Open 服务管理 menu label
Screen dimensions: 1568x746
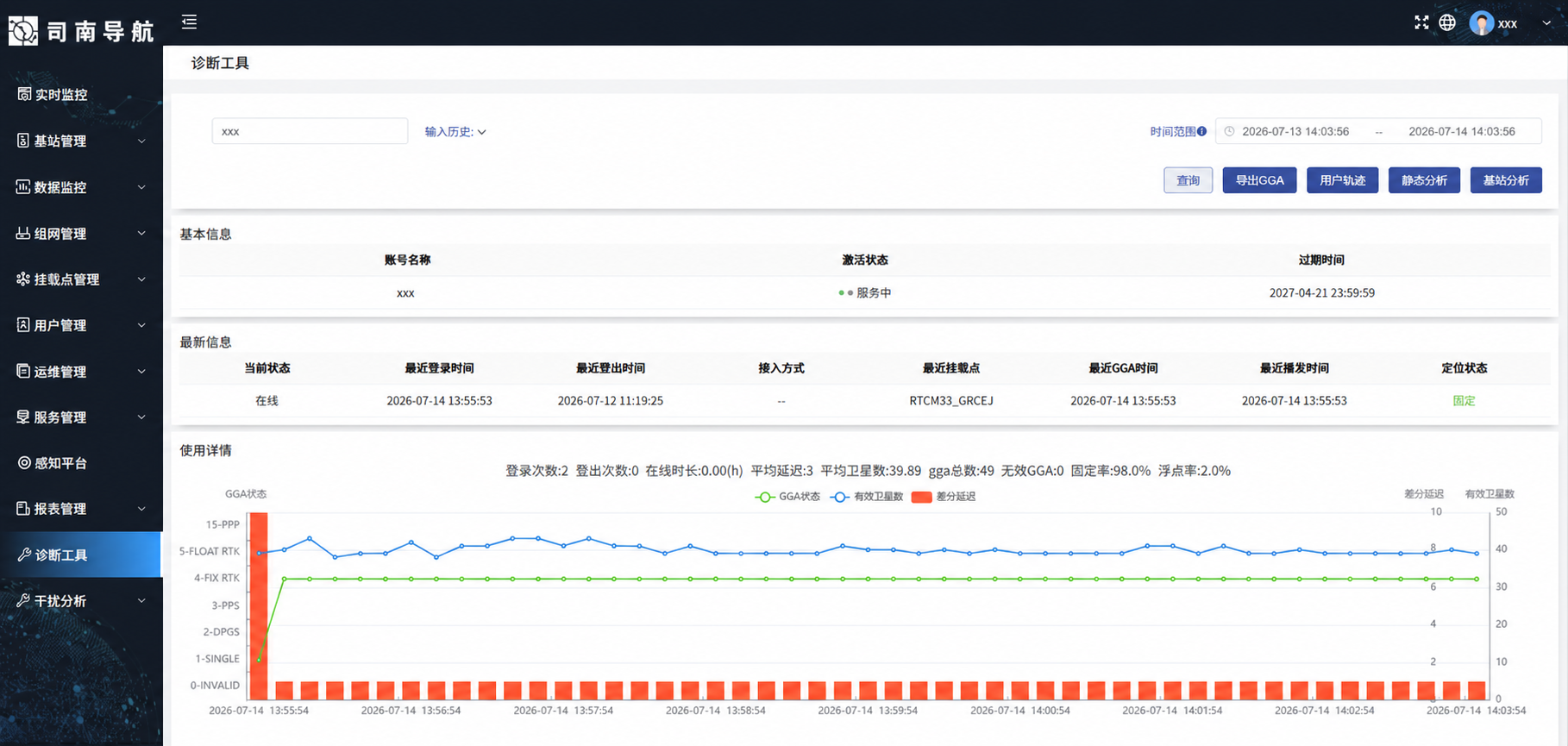60,417
